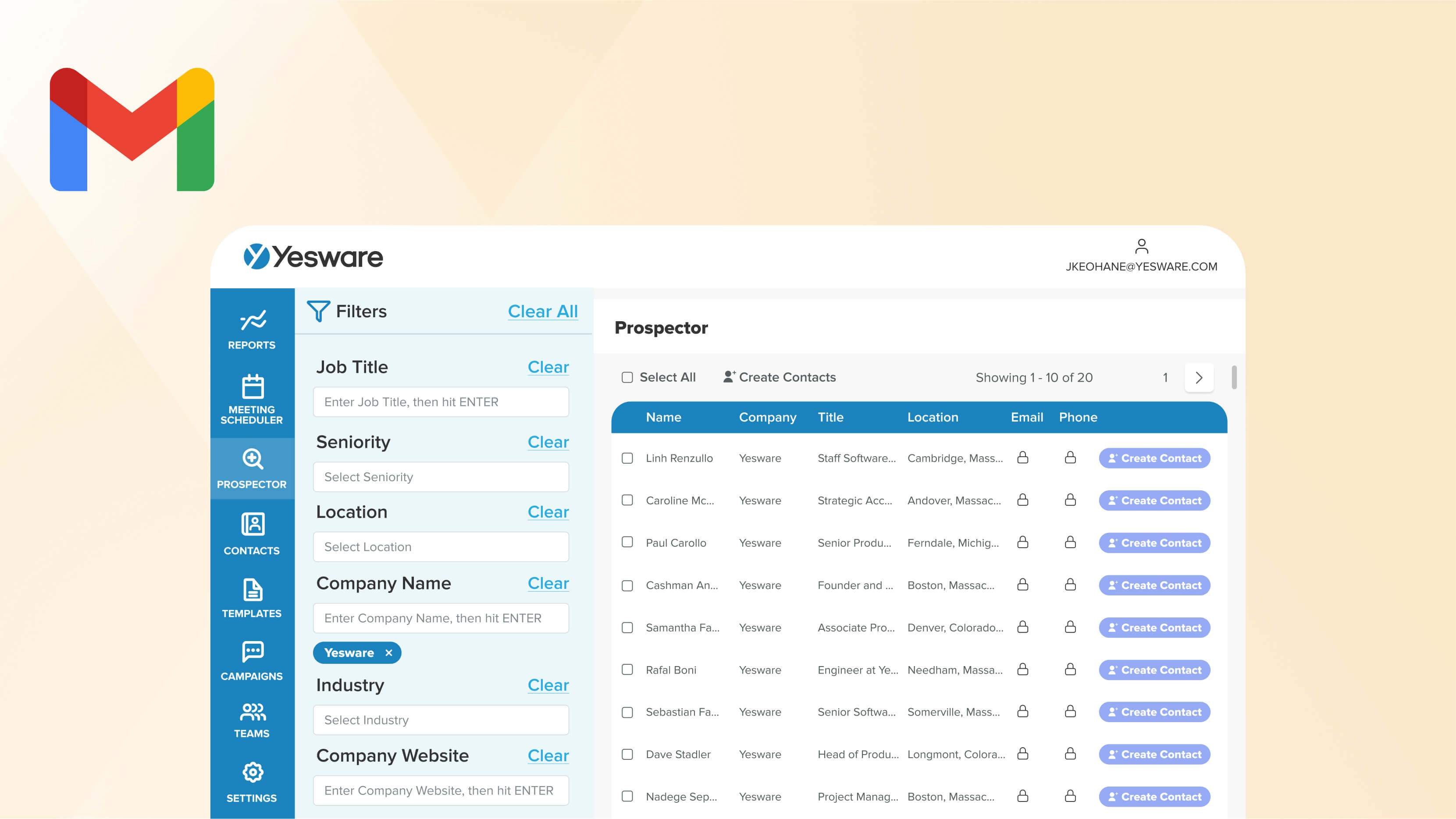Click the user profile icon above email
This screenshot has height=819, width=1456.
point(1141,246)
